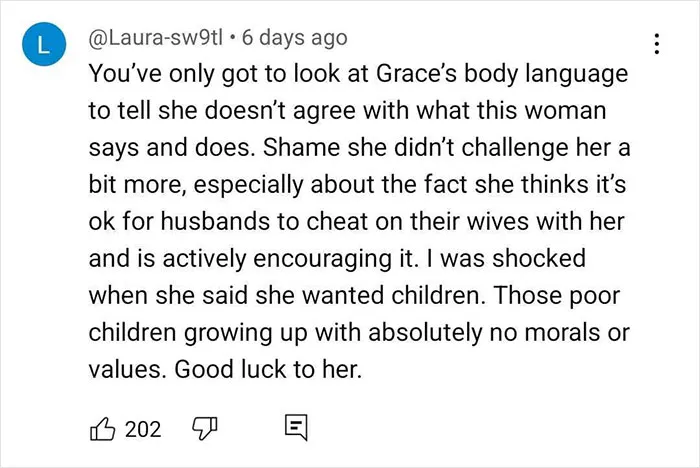Like the comment with the thumbs-up icon
Image resolution: width=700 pixels, height=468 pixels.
point(103,429)
